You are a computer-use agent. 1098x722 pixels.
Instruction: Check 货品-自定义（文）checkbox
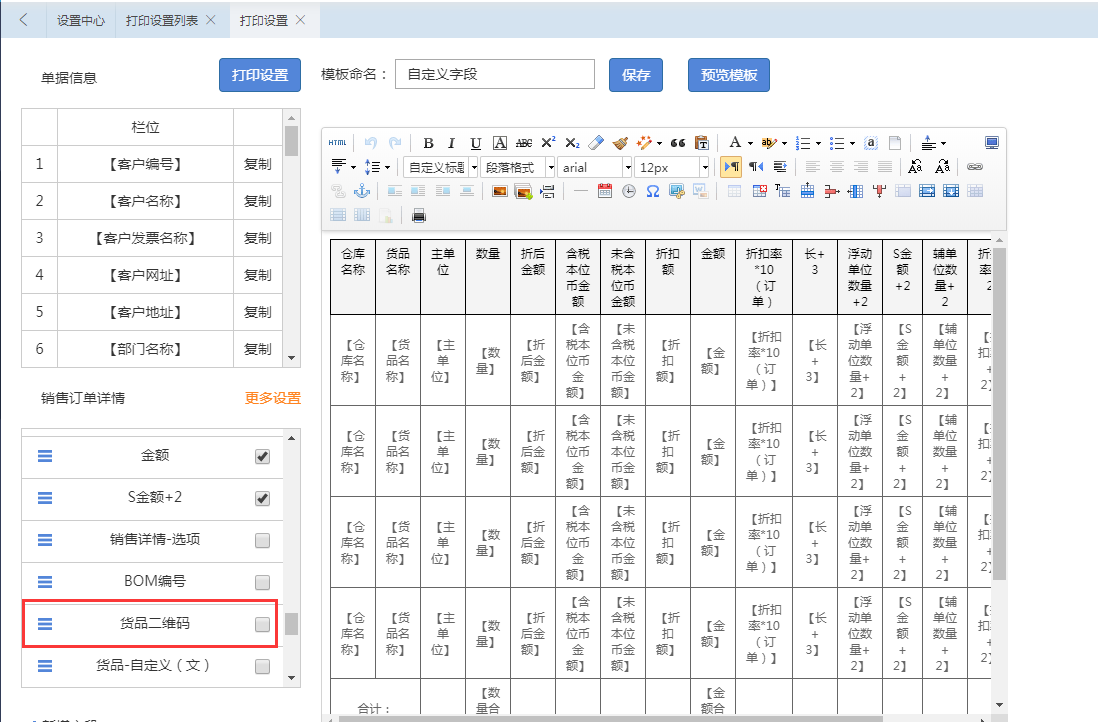(x=263, y=667)
